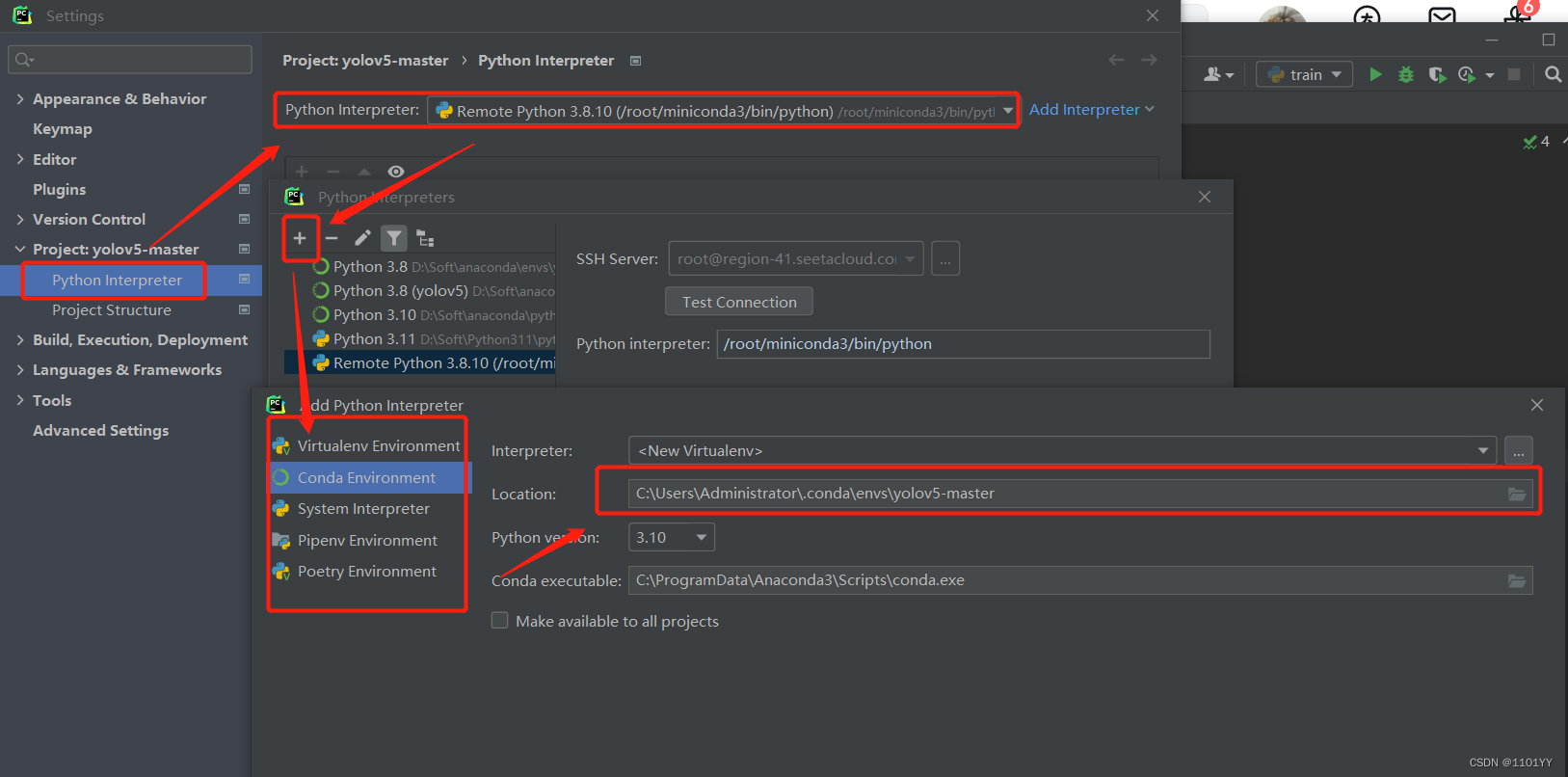Screen dimensions: 1568x777
Task: Open SSH server configuration ellipsis button
Action: click(x=945, y=258)
